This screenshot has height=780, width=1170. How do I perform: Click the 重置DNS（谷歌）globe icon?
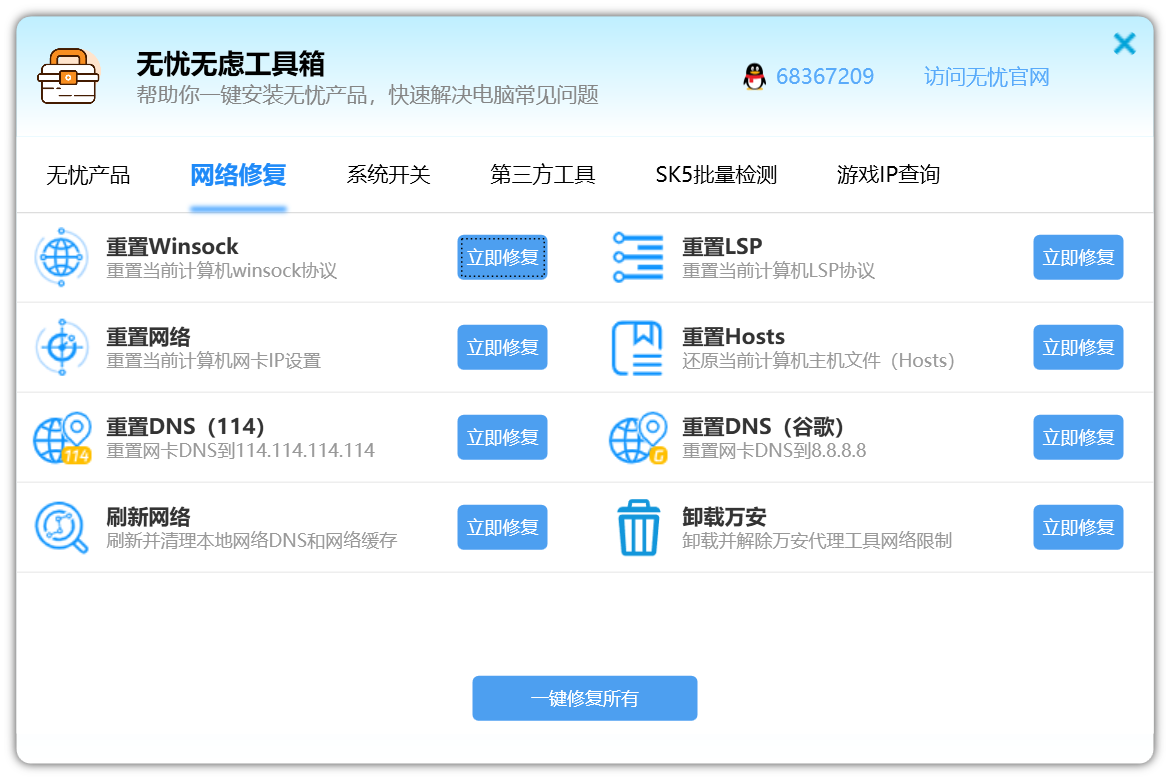pos(637,438)
